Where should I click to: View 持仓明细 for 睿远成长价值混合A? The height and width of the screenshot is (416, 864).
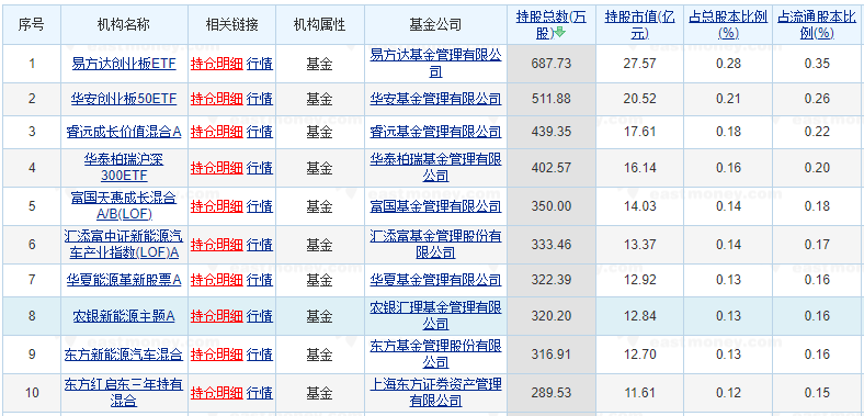[217, 132]
